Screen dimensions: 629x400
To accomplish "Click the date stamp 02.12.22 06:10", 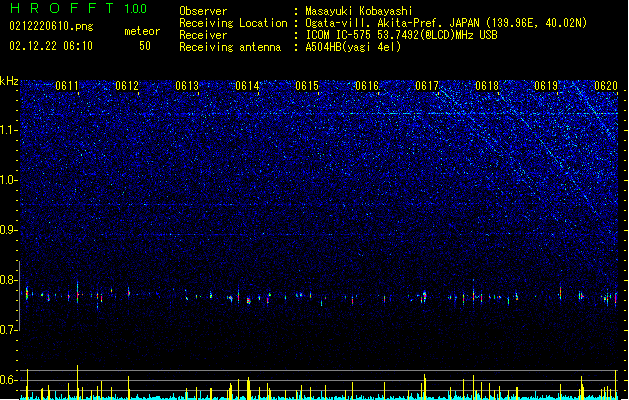I will [x=51, y=46].
